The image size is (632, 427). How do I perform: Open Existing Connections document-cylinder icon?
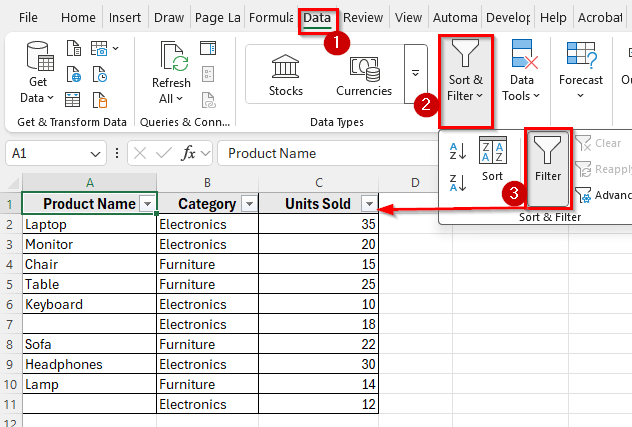(x=100, y=100)
